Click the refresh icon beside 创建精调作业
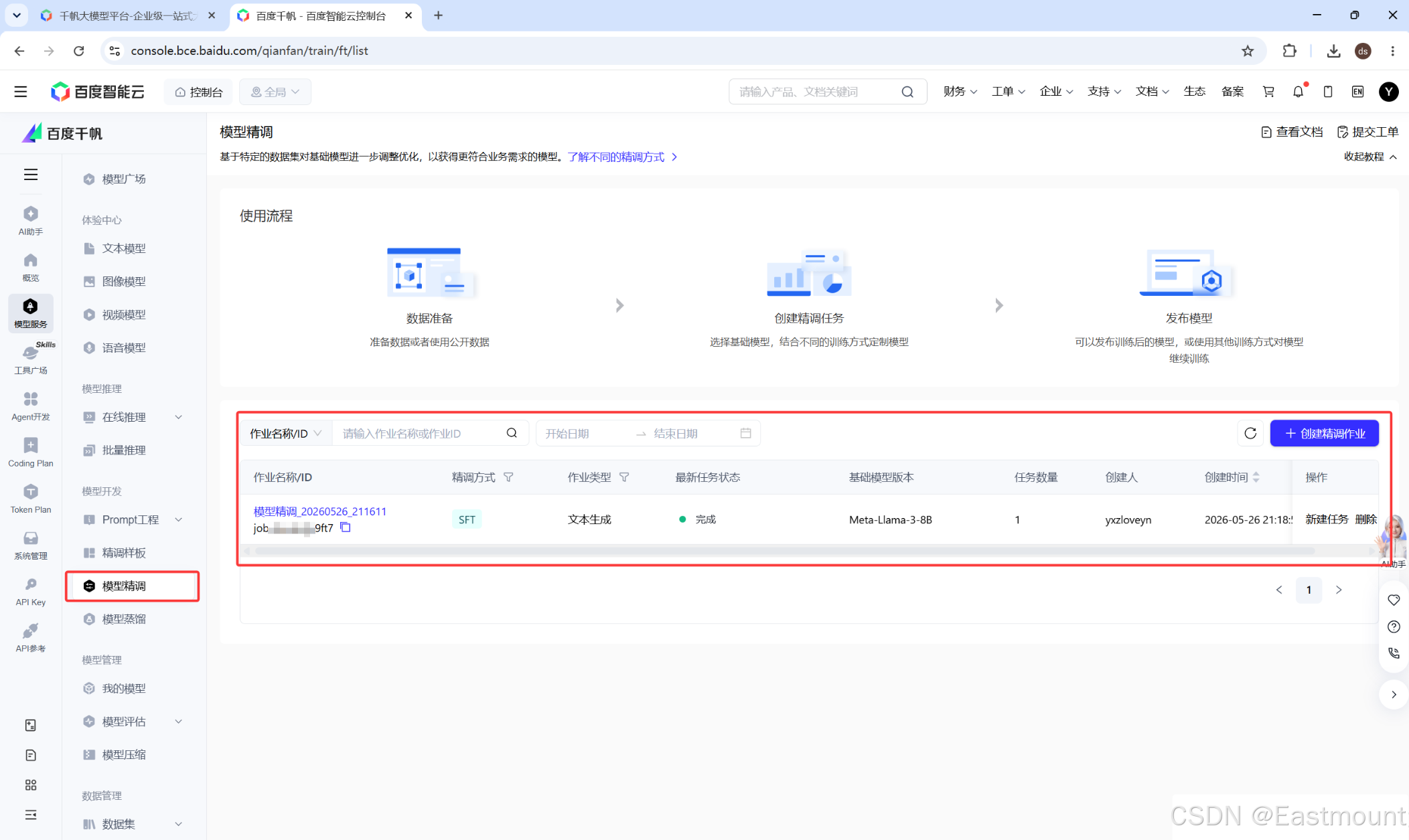The width and height of the screenshot is (1409, 840). [x=1250, y=433]
